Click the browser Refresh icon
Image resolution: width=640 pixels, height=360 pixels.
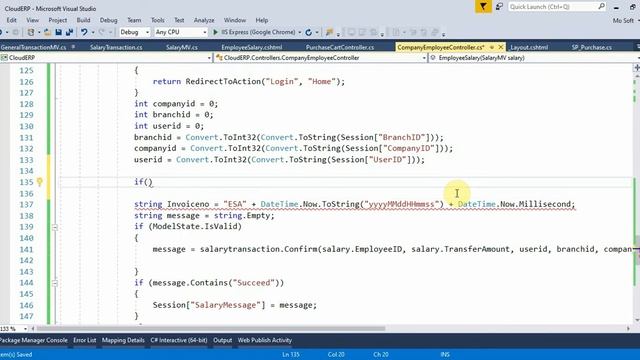point(309,32)
